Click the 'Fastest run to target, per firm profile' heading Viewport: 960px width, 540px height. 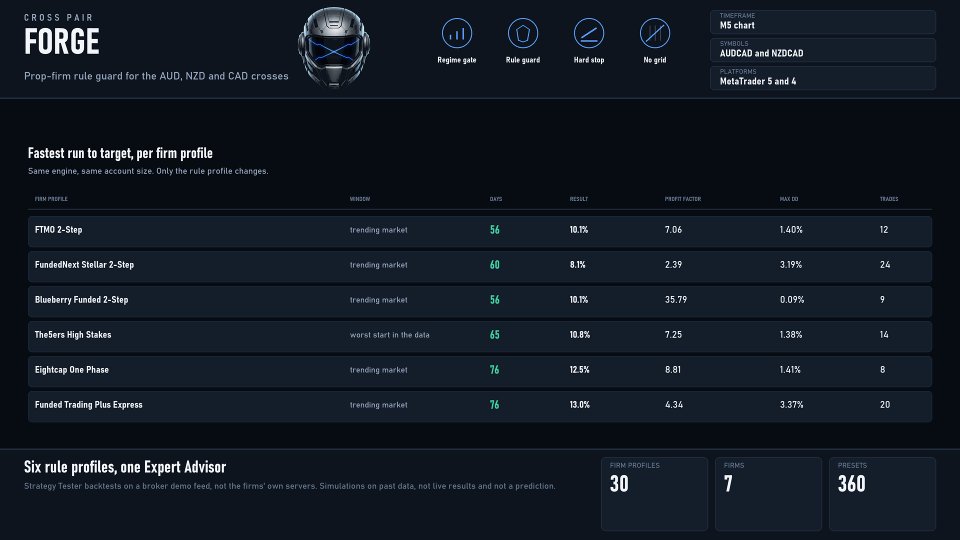pos(120,153)
